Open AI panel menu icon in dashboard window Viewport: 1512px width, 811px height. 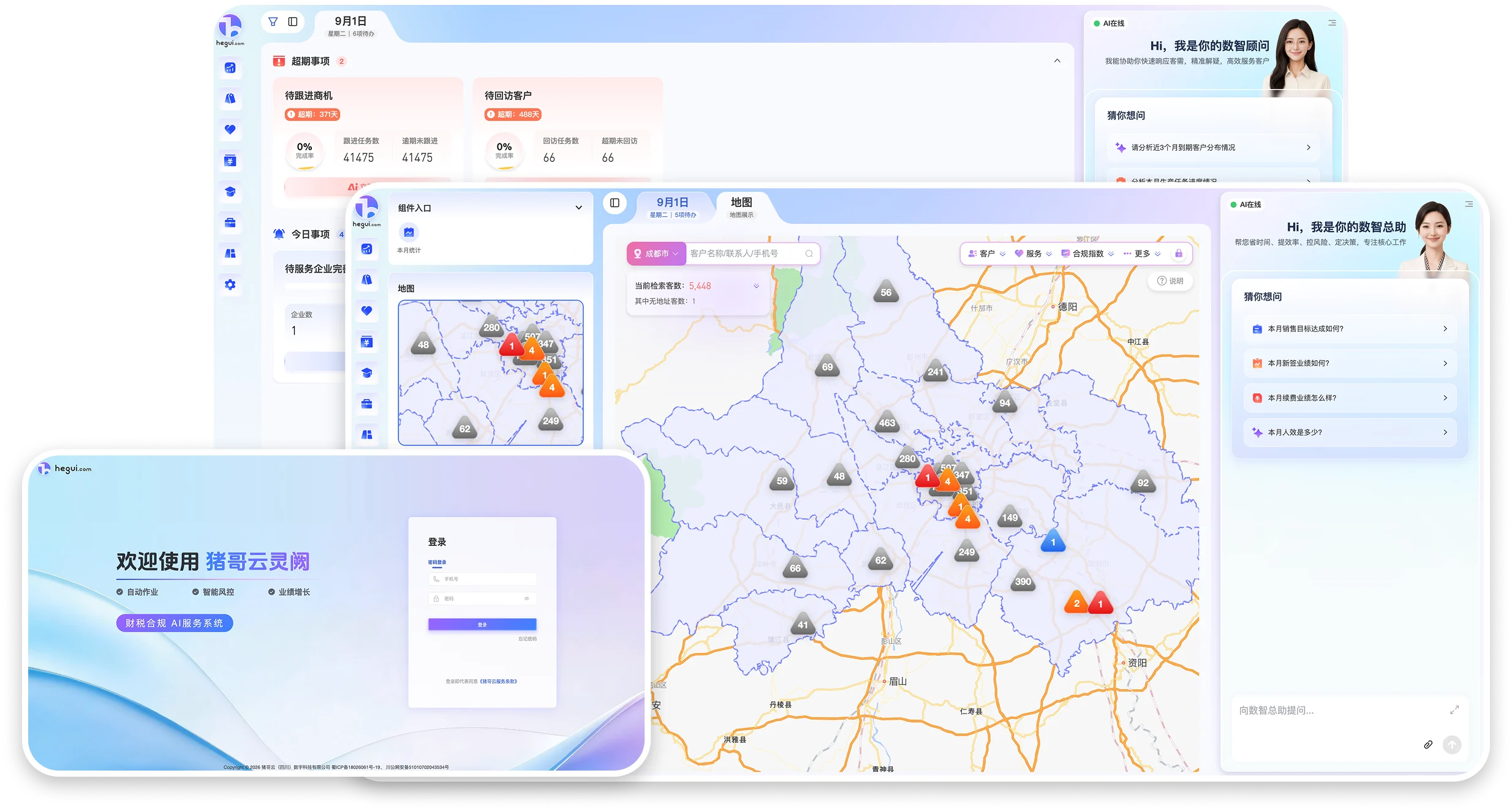coord(1332,23)
